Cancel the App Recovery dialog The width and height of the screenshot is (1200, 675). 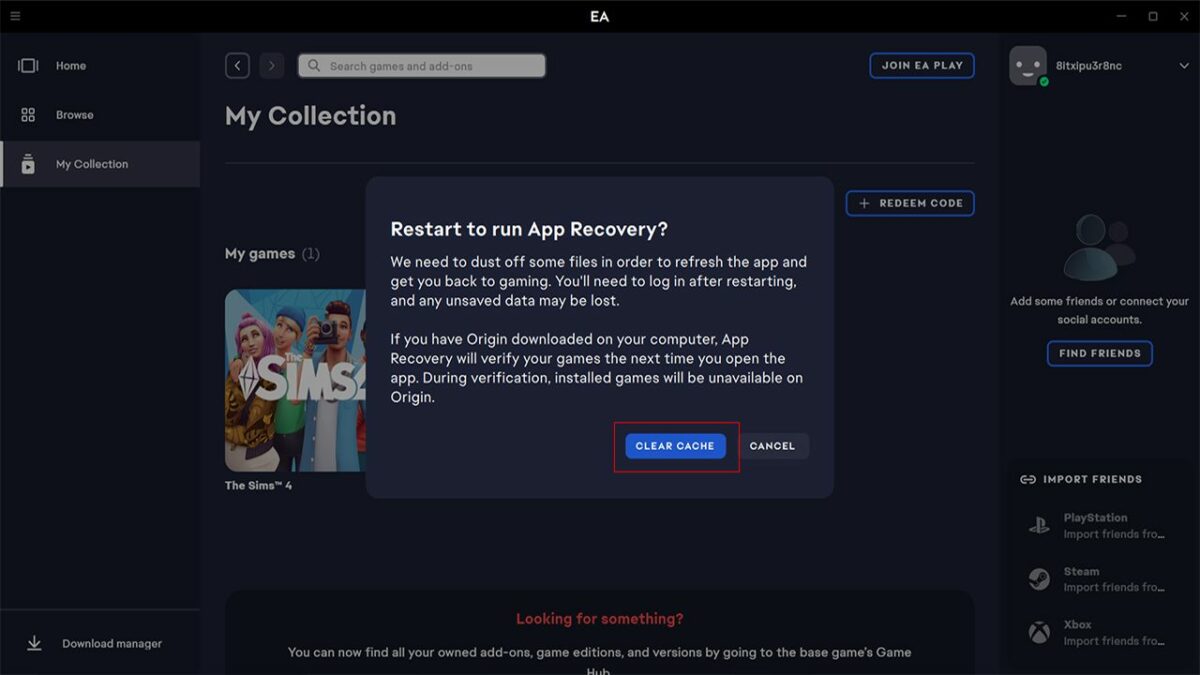[x=772, y=446]
